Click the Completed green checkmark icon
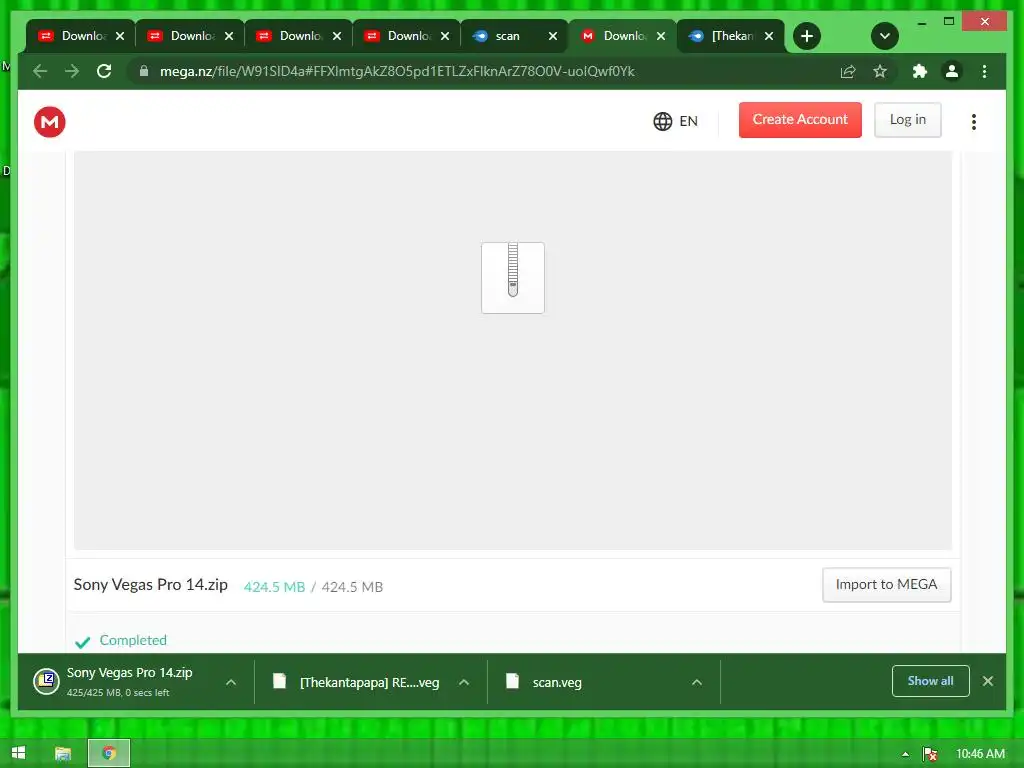Viewport: 1024px width, 768px height. point(82,642)
